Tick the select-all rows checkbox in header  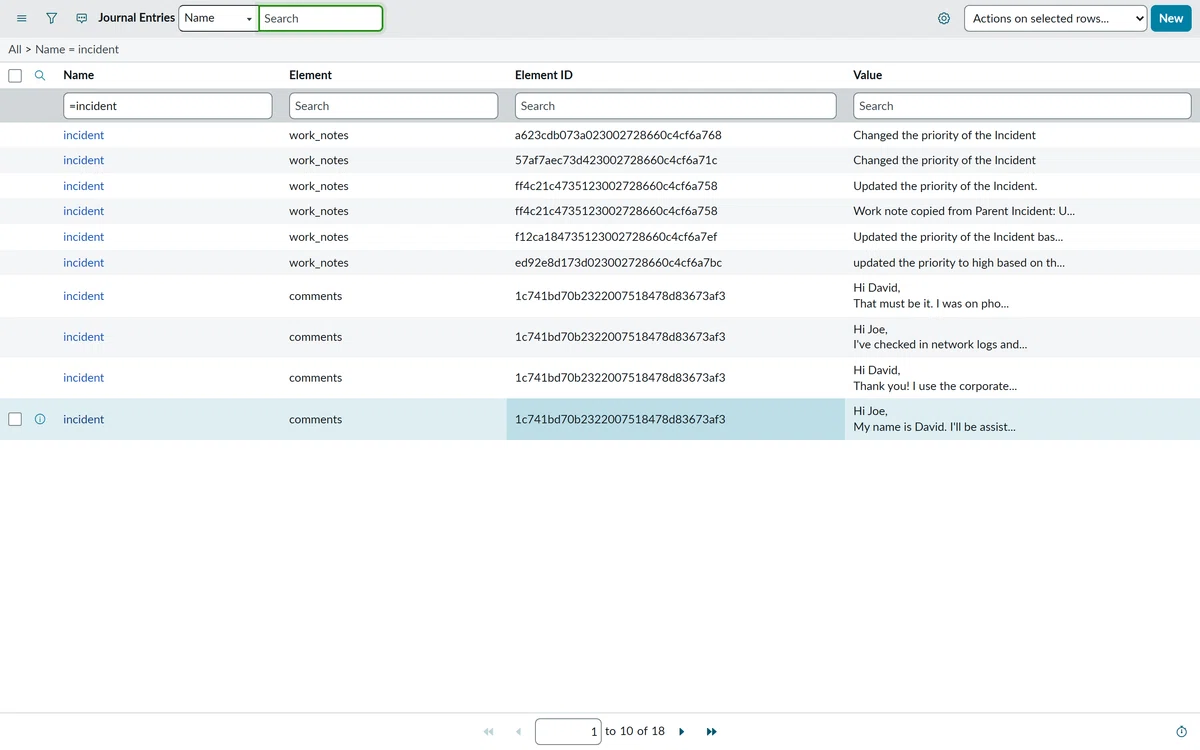[x=15, y=75]
